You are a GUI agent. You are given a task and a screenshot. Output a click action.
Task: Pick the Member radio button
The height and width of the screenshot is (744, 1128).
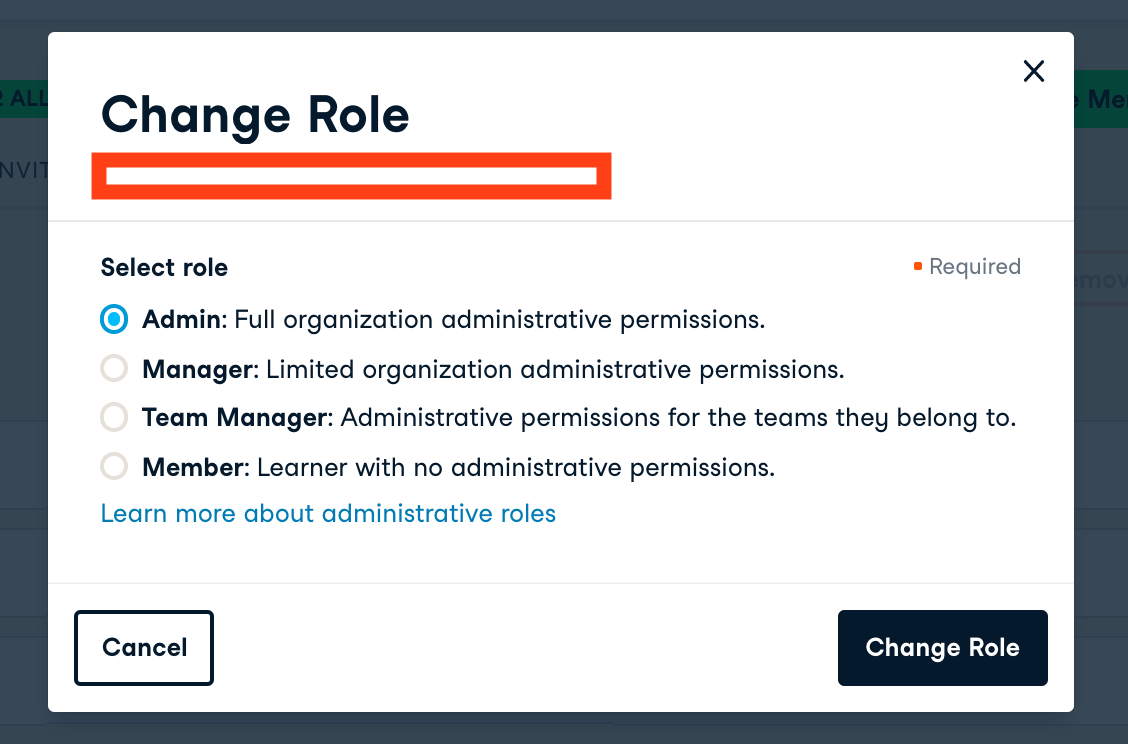point(114,467)
